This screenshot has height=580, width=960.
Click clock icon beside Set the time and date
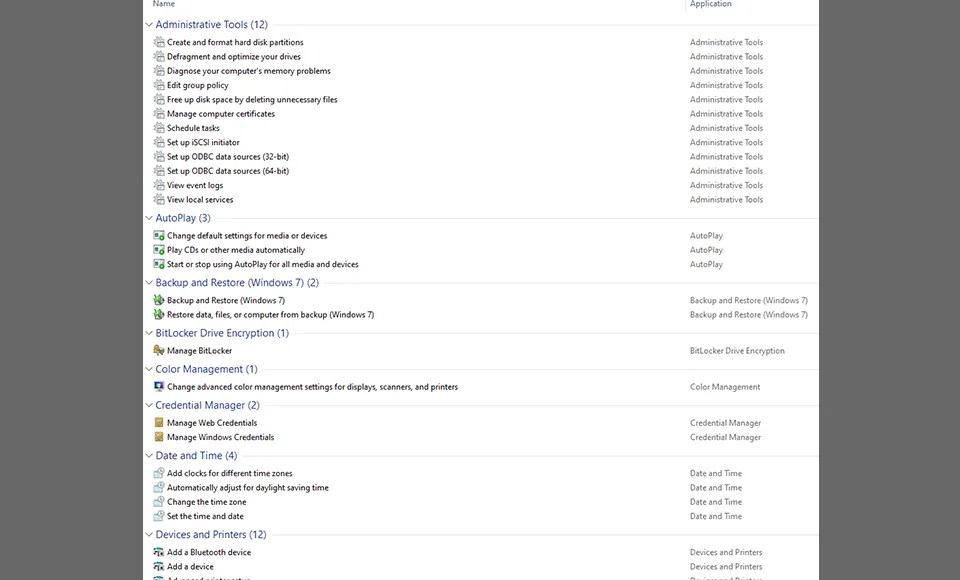(159, 516)
